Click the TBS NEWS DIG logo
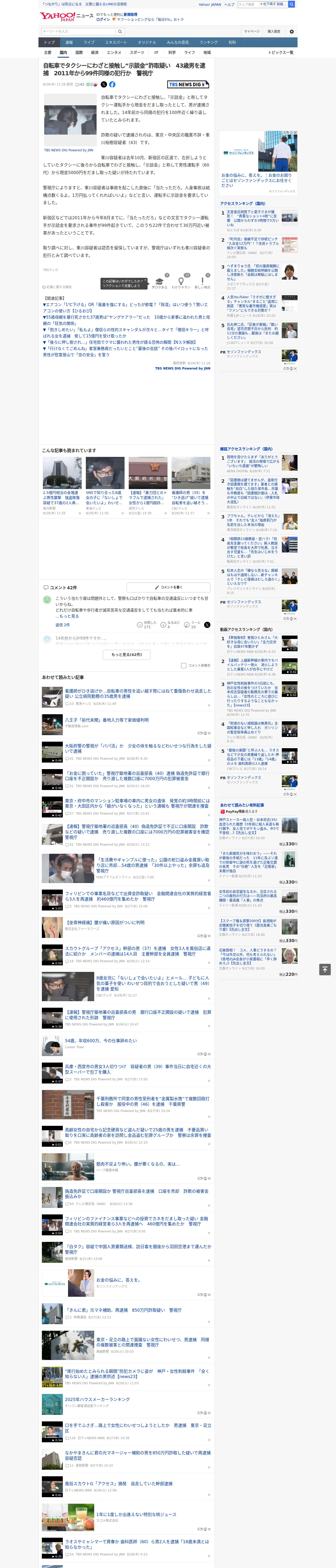336x1568 pixels. click(x=188, y=85)
